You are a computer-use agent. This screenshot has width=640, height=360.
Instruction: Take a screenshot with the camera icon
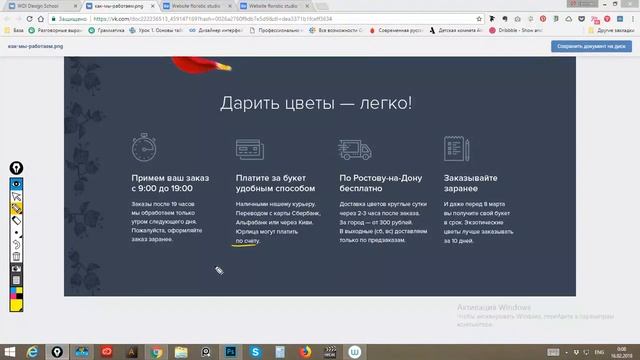tap(16, 269)
